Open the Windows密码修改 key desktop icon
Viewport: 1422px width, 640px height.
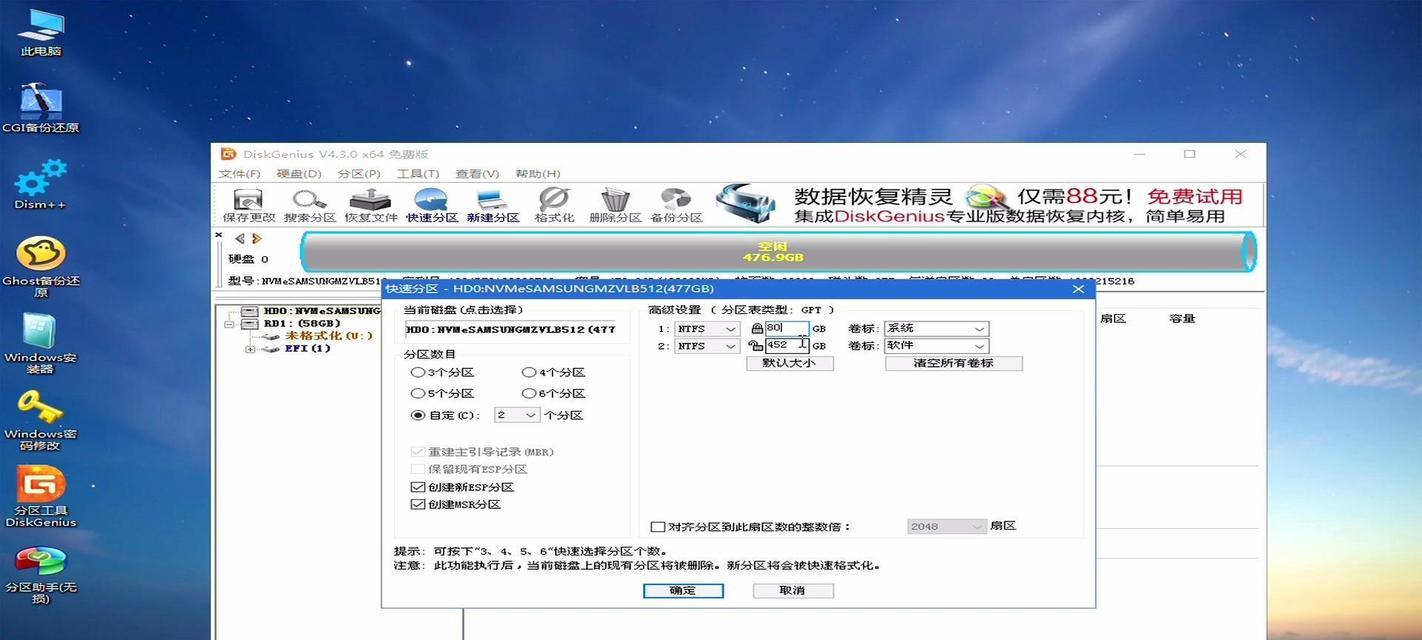(41, 420)
